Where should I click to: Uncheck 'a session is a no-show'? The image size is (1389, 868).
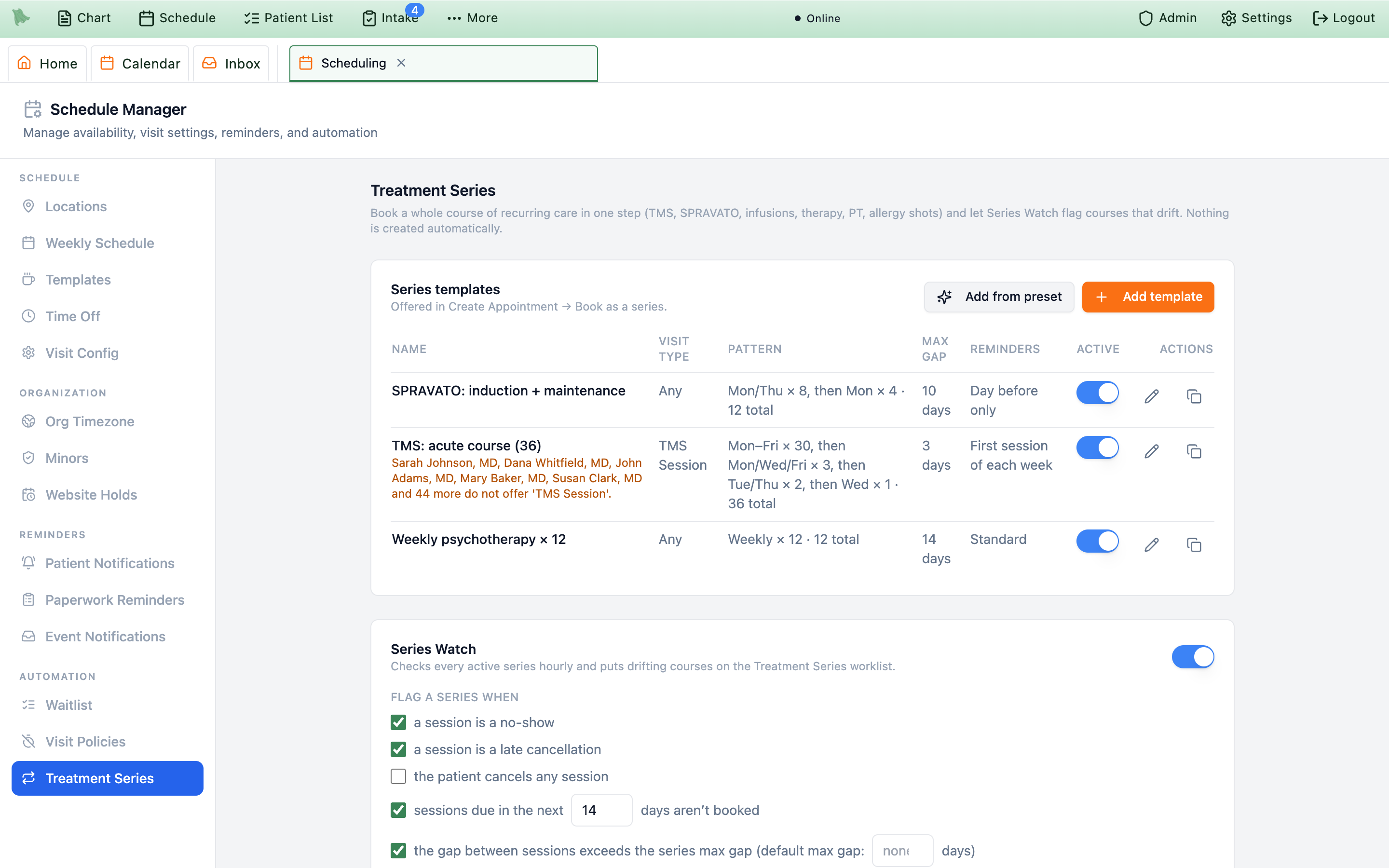pyautogui.click(x=398, y=722)
